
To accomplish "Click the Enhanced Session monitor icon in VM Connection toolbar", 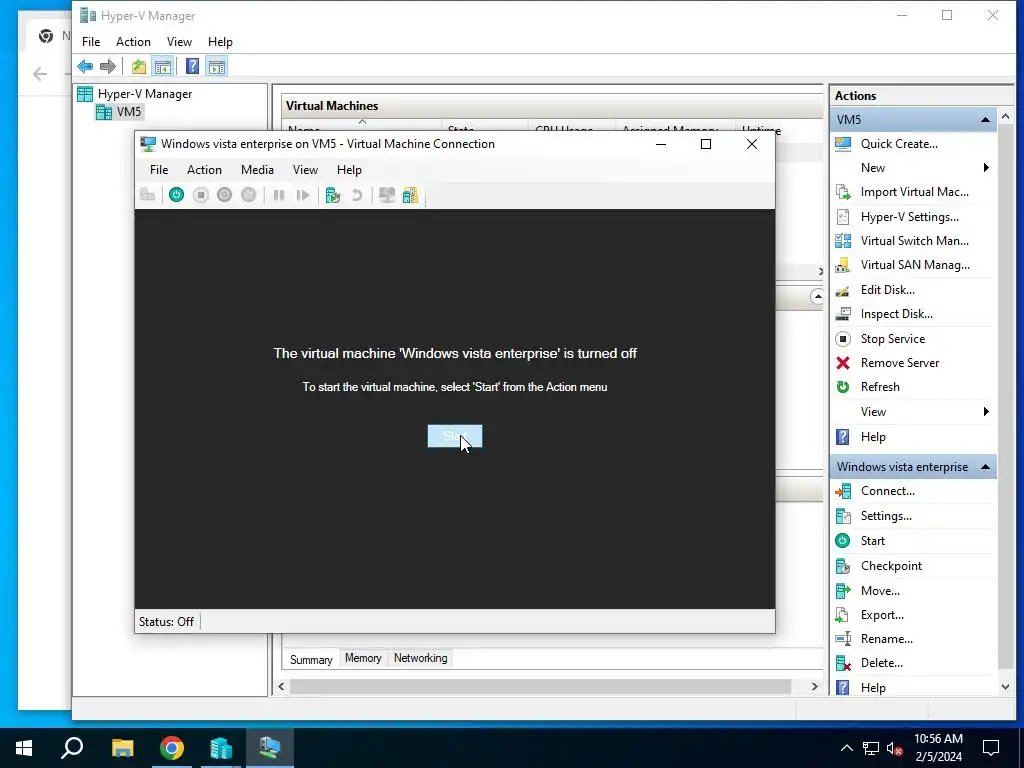I will (x=387, y=195).
